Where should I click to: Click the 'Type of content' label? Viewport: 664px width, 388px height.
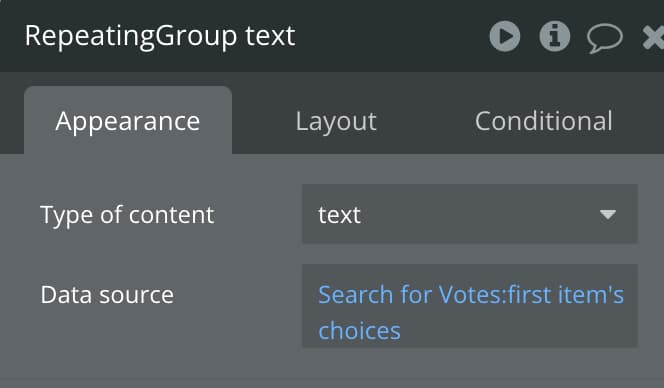[127, 215]
